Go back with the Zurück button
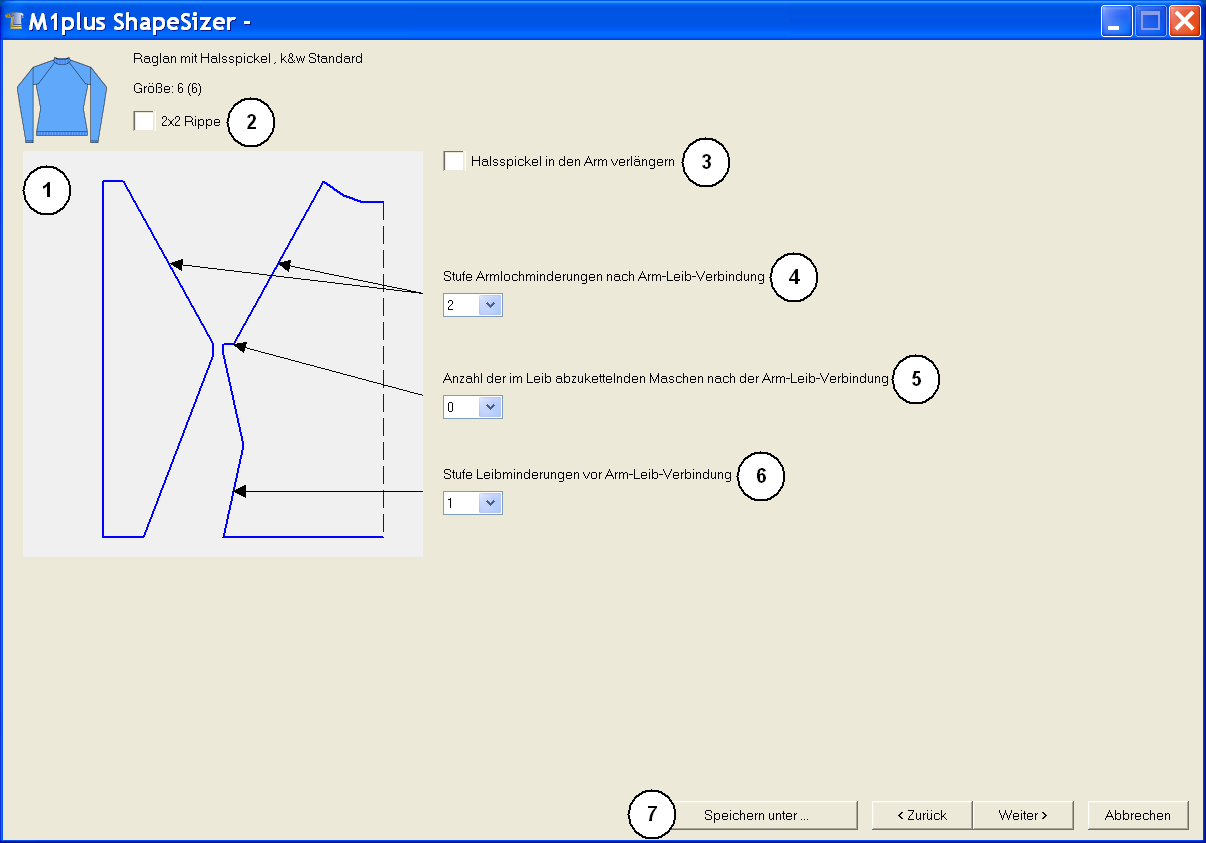Viewport: 1206px width, 843px height. [921, 815]
